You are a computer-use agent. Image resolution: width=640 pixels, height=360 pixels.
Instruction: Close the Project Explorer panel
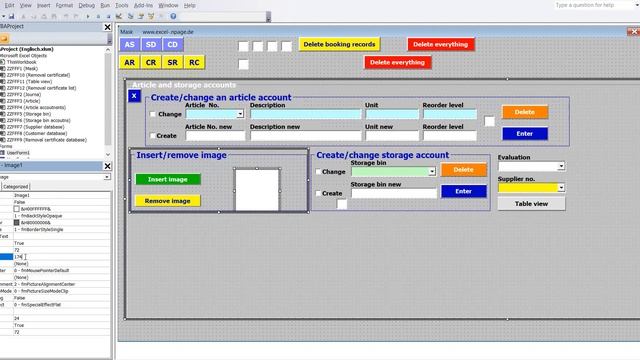tap(107, 27)
